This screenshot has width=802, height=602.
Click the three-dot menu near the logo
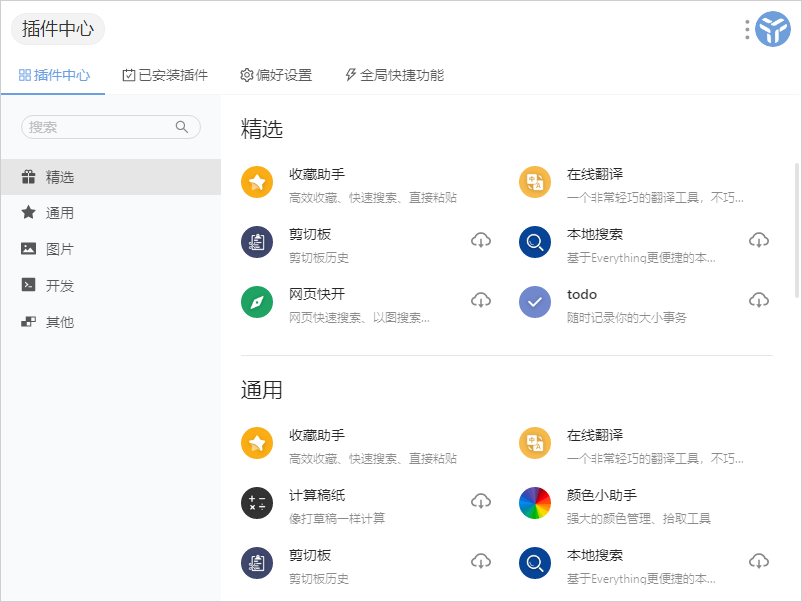coord(745,29)
